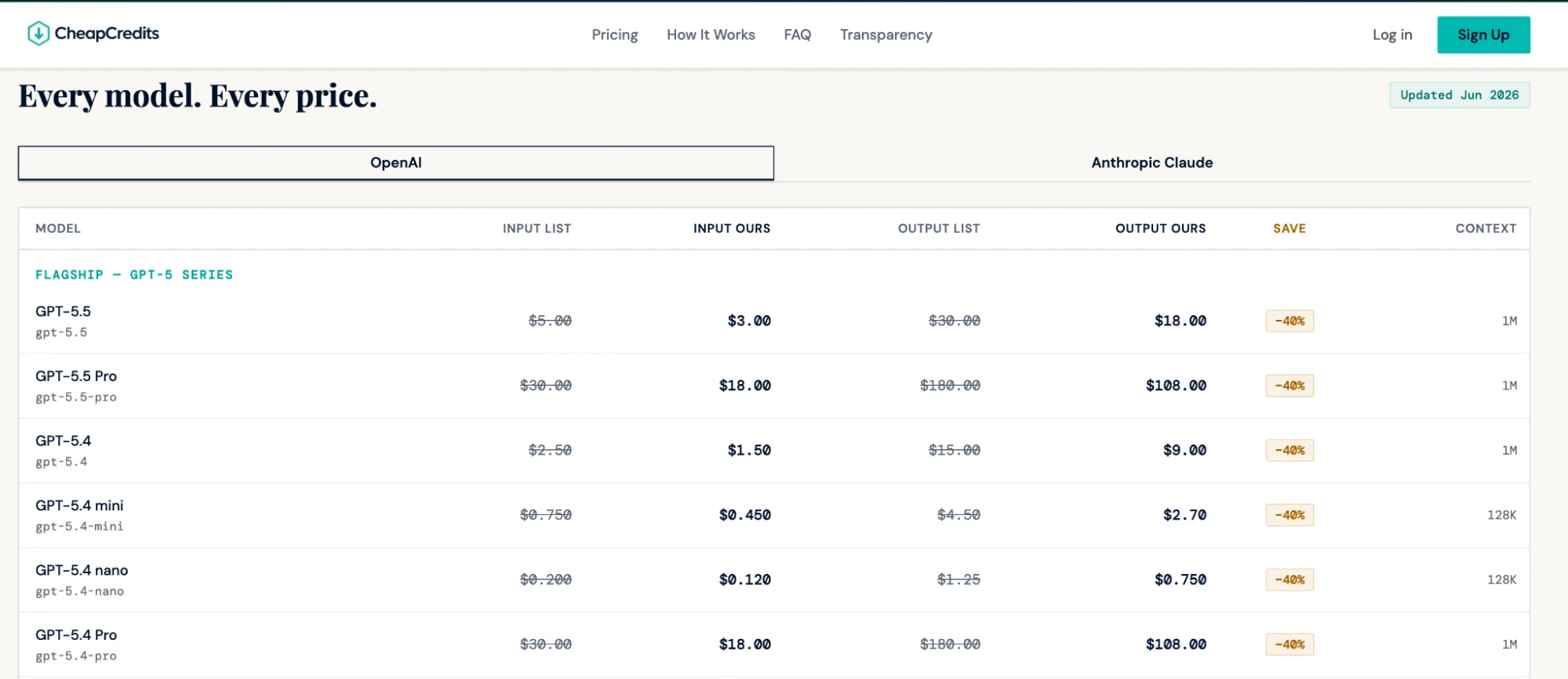Click the Sign Up button

pos(1483,34)
